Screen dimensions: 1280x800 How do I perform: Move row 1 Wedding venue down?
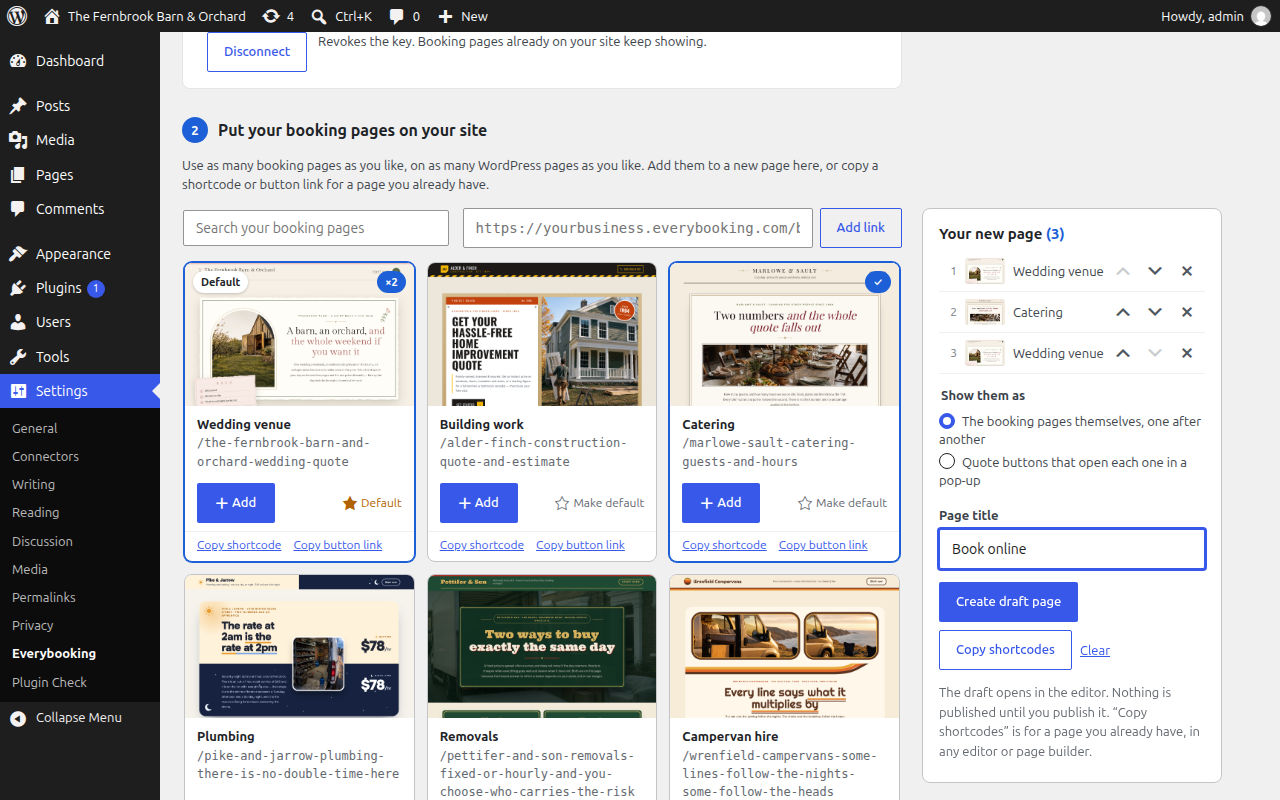(1155, 271)
